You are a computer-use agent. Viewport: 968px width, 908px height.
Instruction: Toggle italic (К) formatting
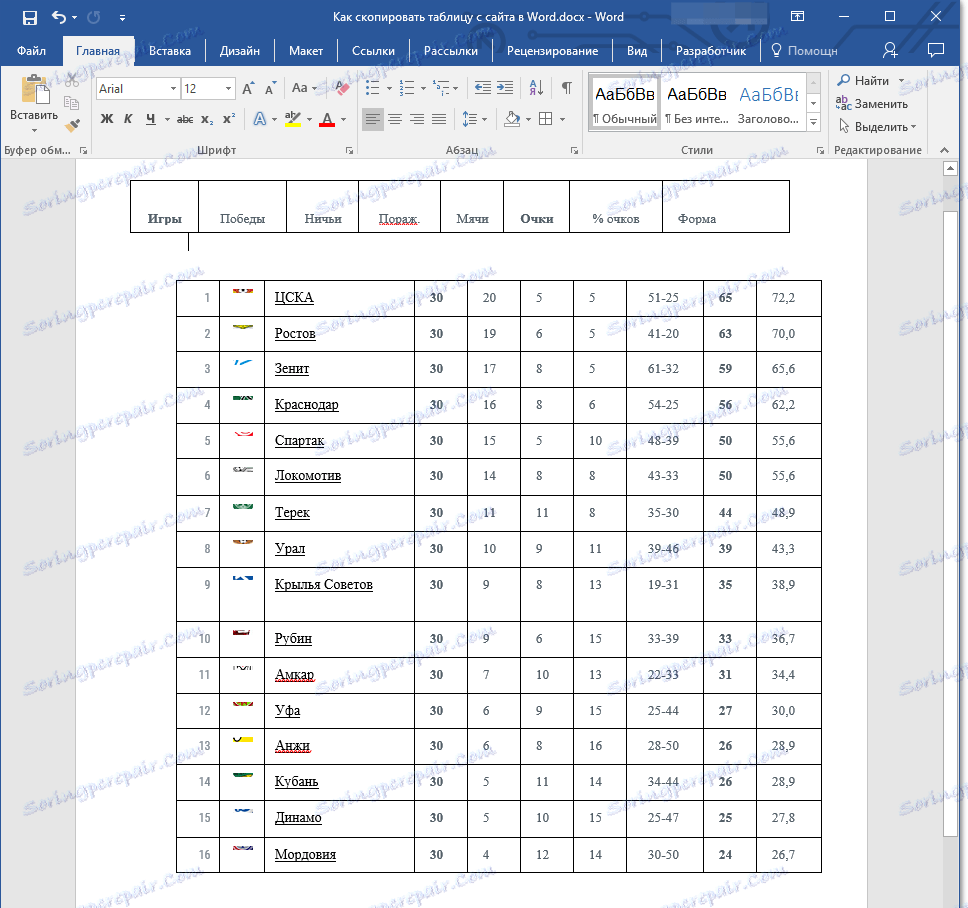point(128,119)
